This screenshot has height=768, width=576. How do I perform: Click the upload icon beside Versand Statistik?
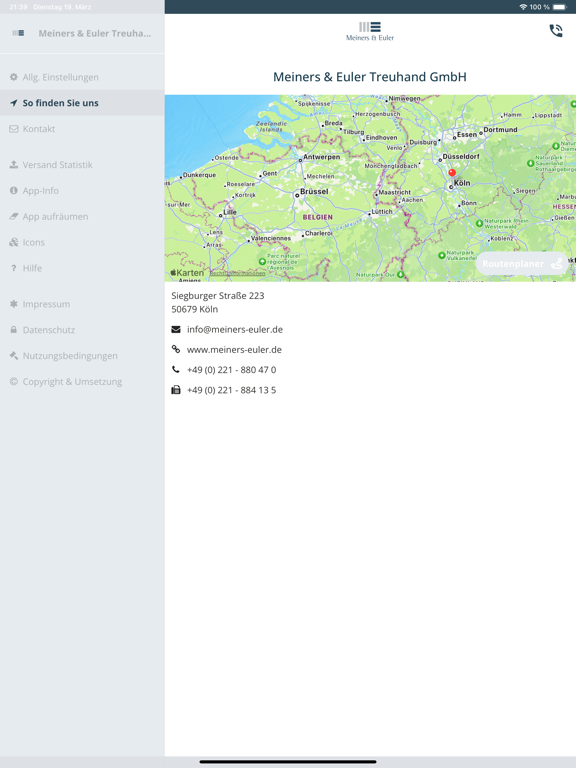(14, 165)
